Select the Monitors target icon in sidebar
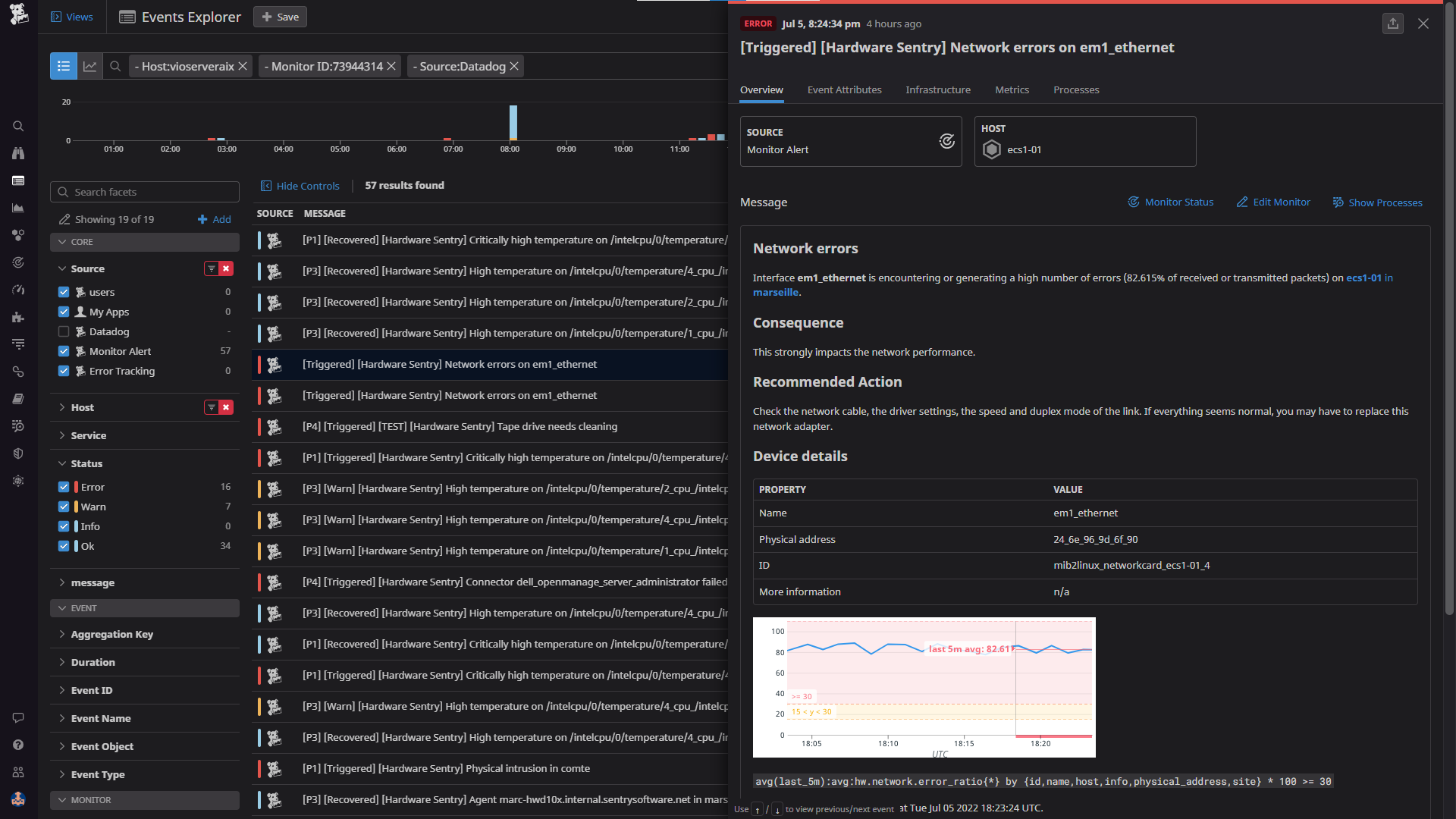This screenshot has width=1456, height=819. (18, 262)
